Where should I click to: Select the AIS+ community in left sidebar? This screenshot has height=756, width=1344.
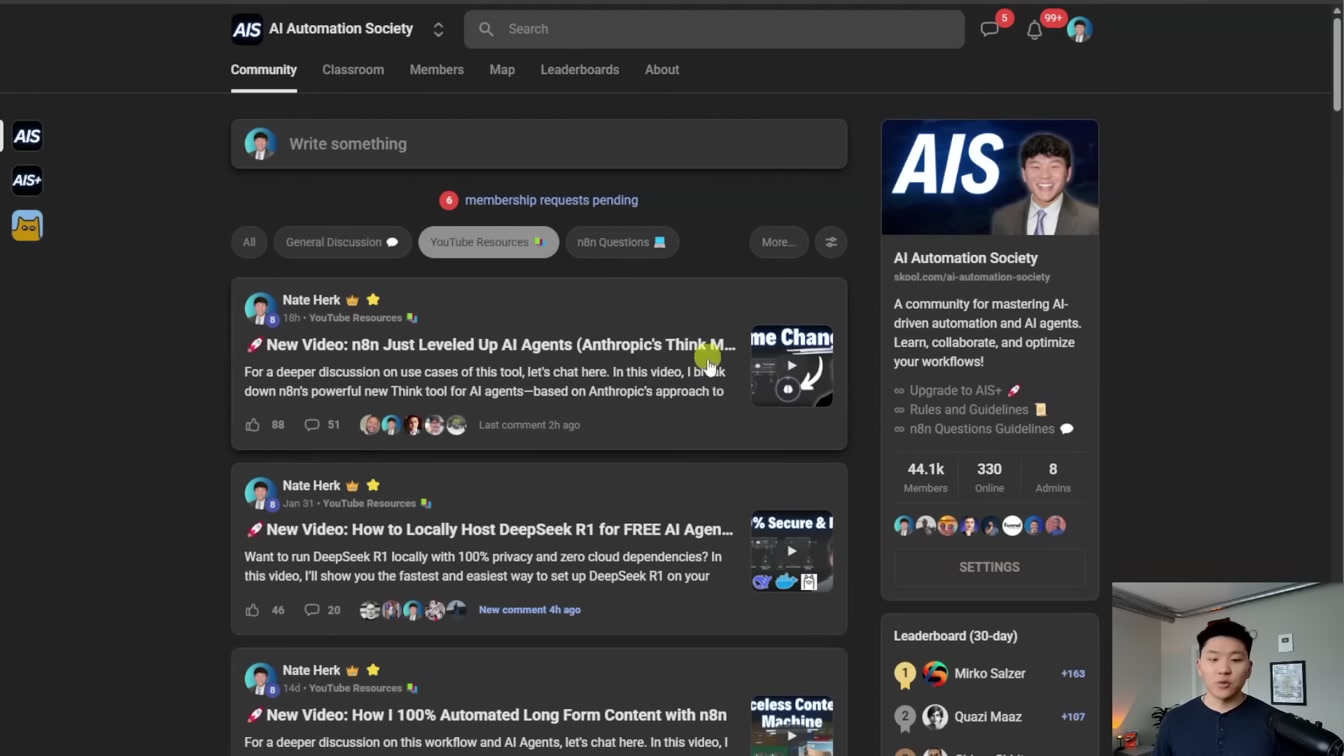coord(27,180)
